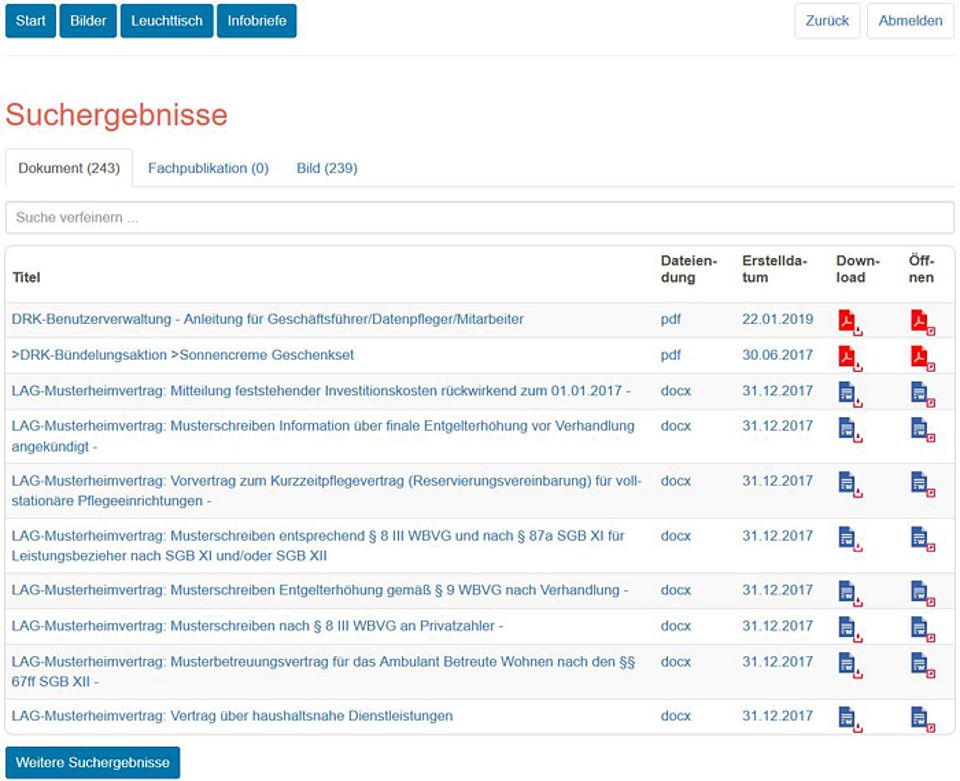Image resolution: width=960 pixels, height=781 pixels.
Task: Load more with Weitere Suchergebnisse
Action: click(x=93, y=762)
